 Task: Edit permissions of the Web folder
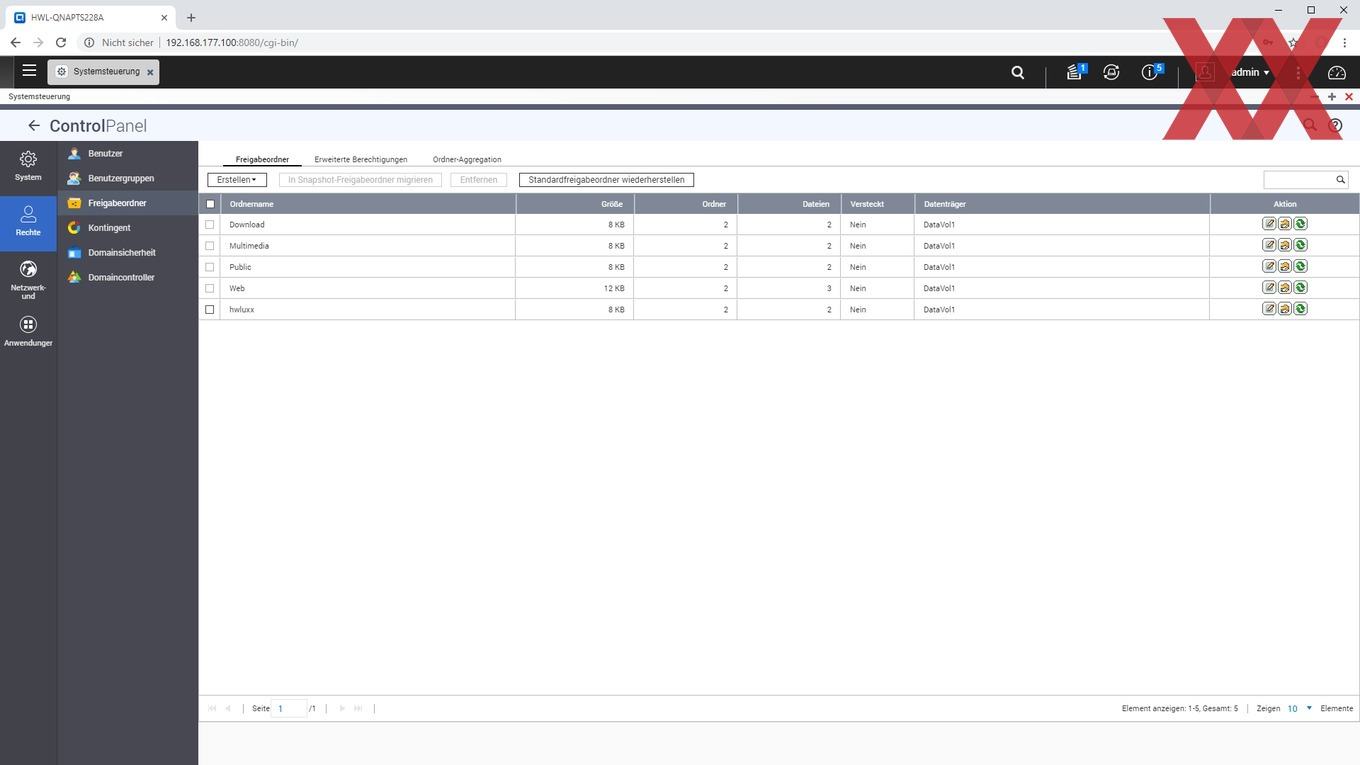point(1285,287)
